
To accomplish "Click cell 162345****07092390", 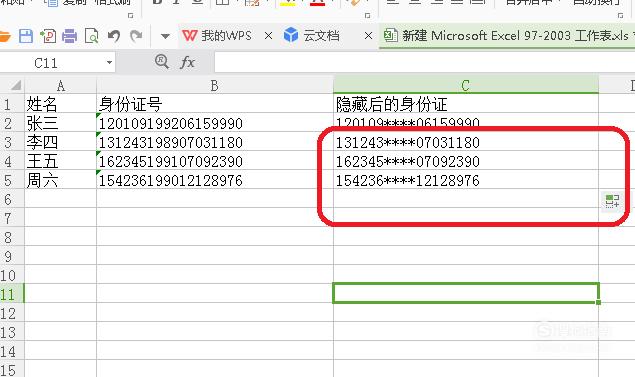I will click(466, 161).
